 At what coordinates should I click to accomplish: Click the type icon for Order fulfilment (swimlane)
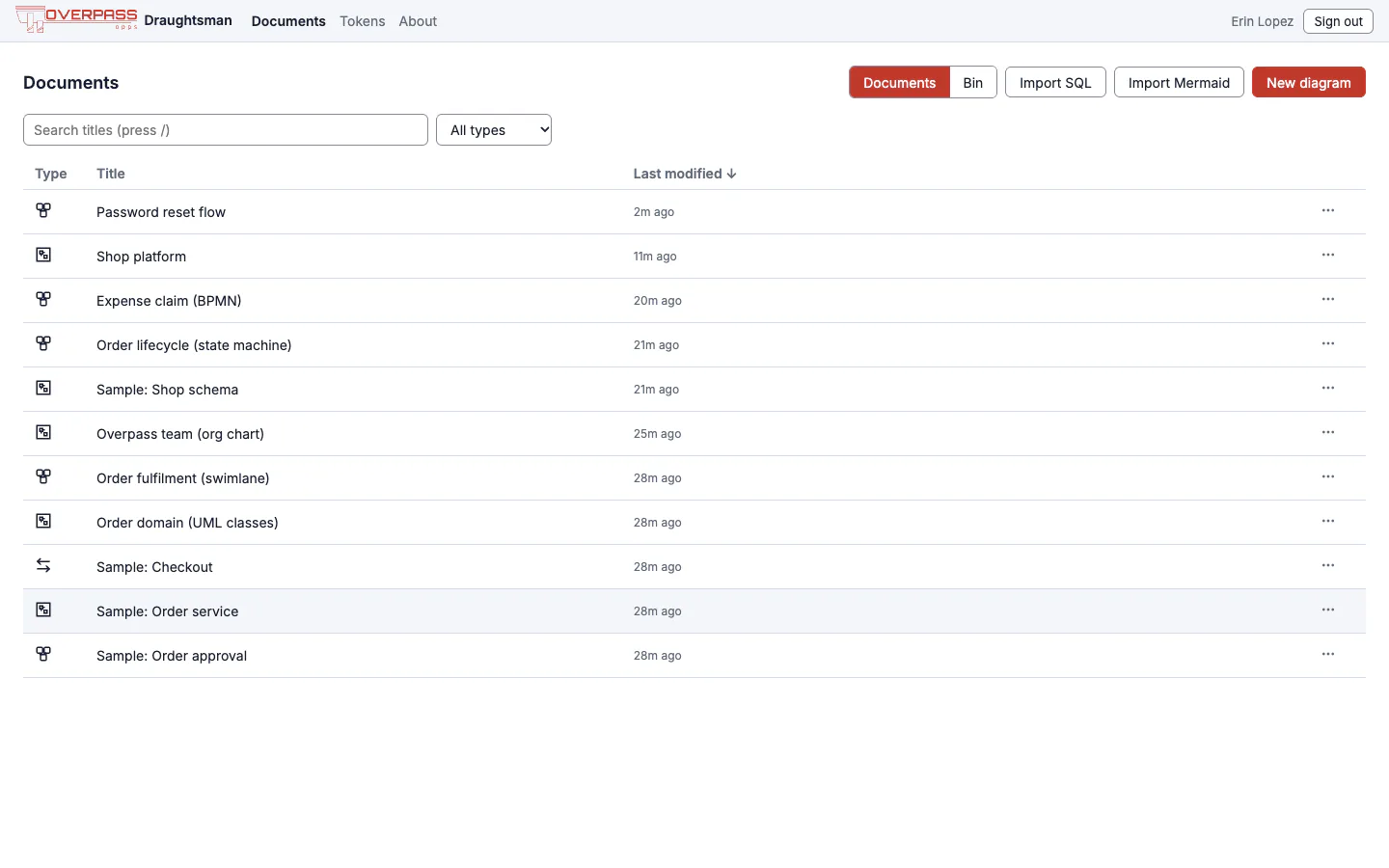coord(43,476)
